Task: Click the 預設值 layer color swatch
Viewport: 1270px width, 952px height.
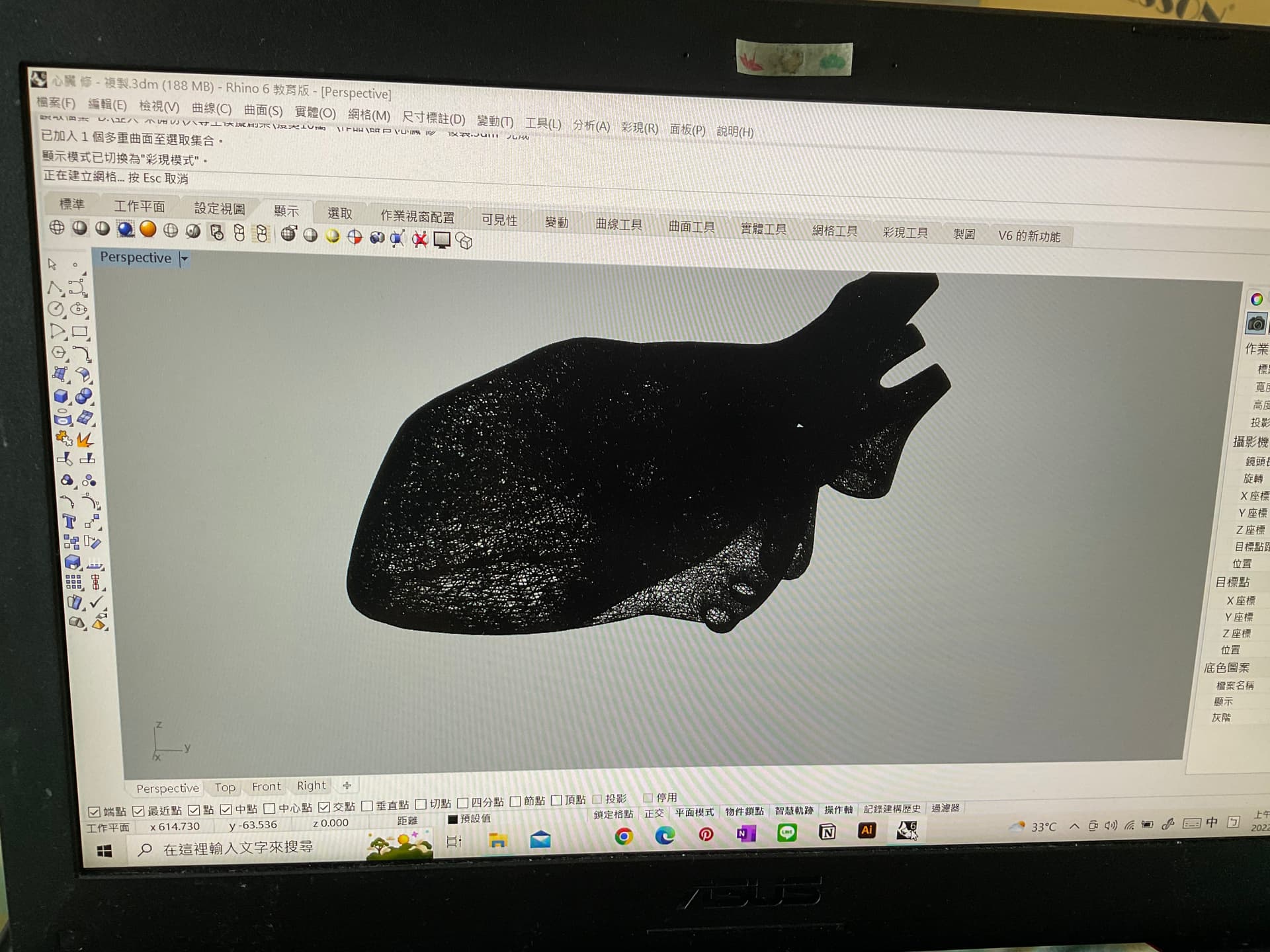Action: coord(453,819)
